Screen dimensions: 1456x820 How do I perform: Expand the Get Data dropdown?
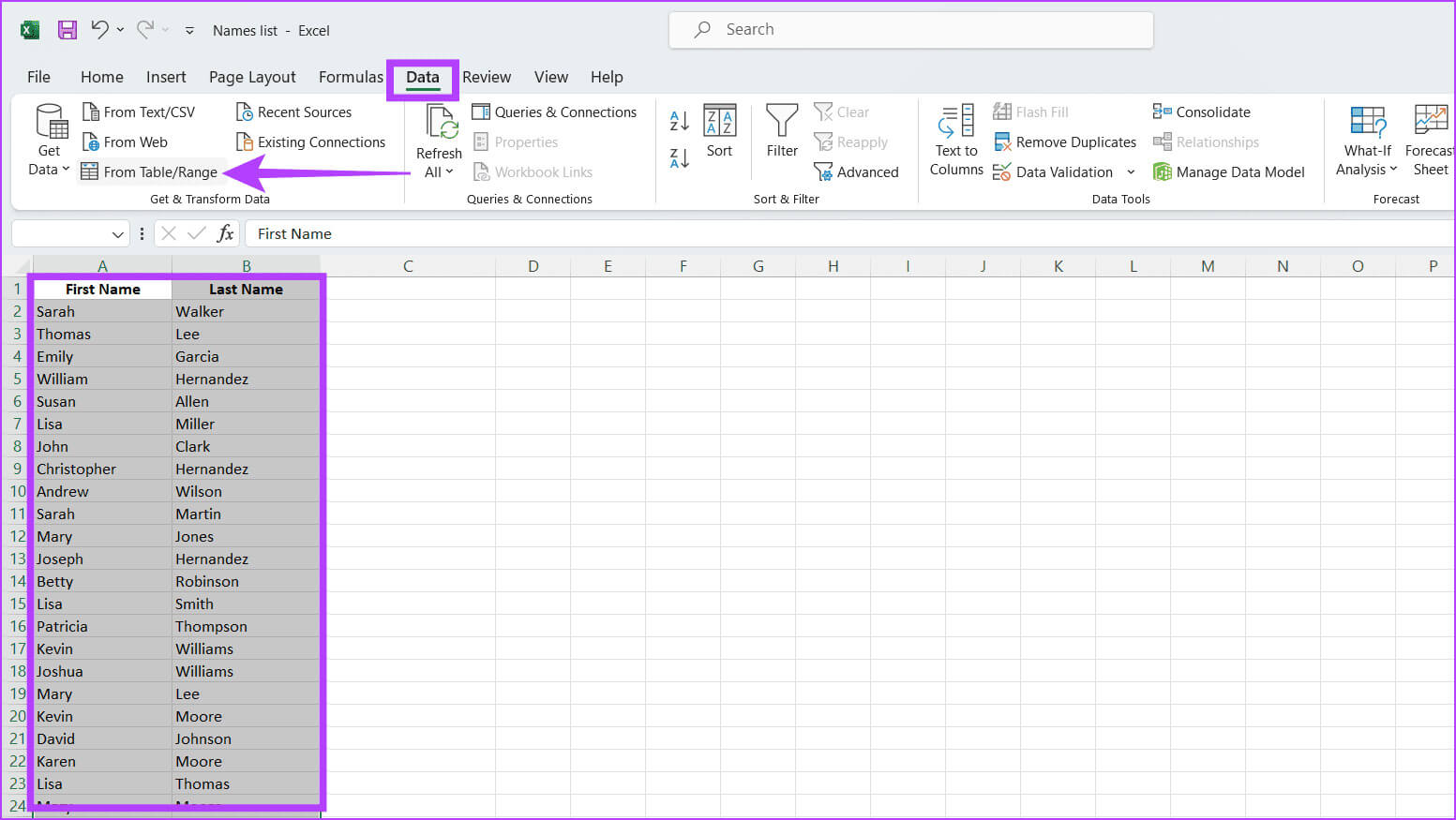tap(49, 170)
